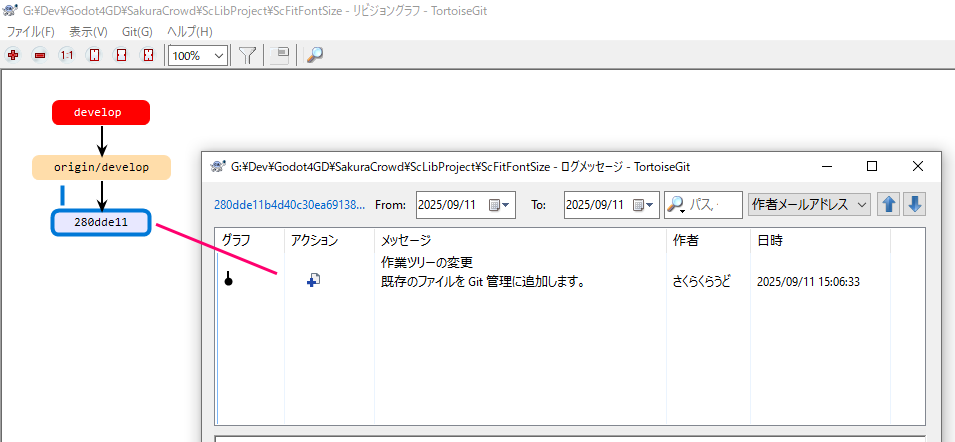Click the blue down arrow button
The width and height of the screenshot is (955, 442).
[x=915, y=205]
